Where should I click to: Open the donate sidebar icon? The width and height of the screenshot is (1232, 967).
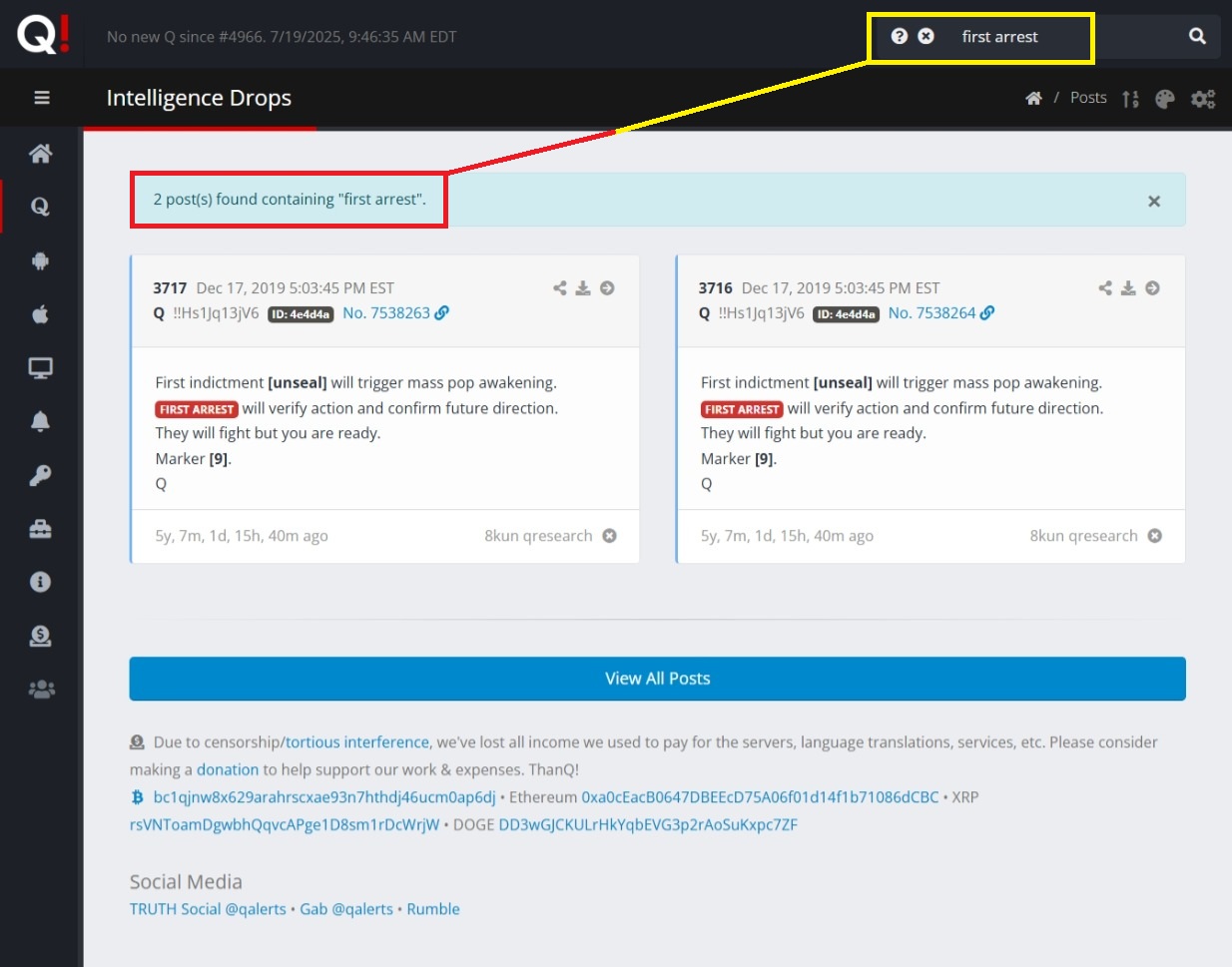coord(41,636)
